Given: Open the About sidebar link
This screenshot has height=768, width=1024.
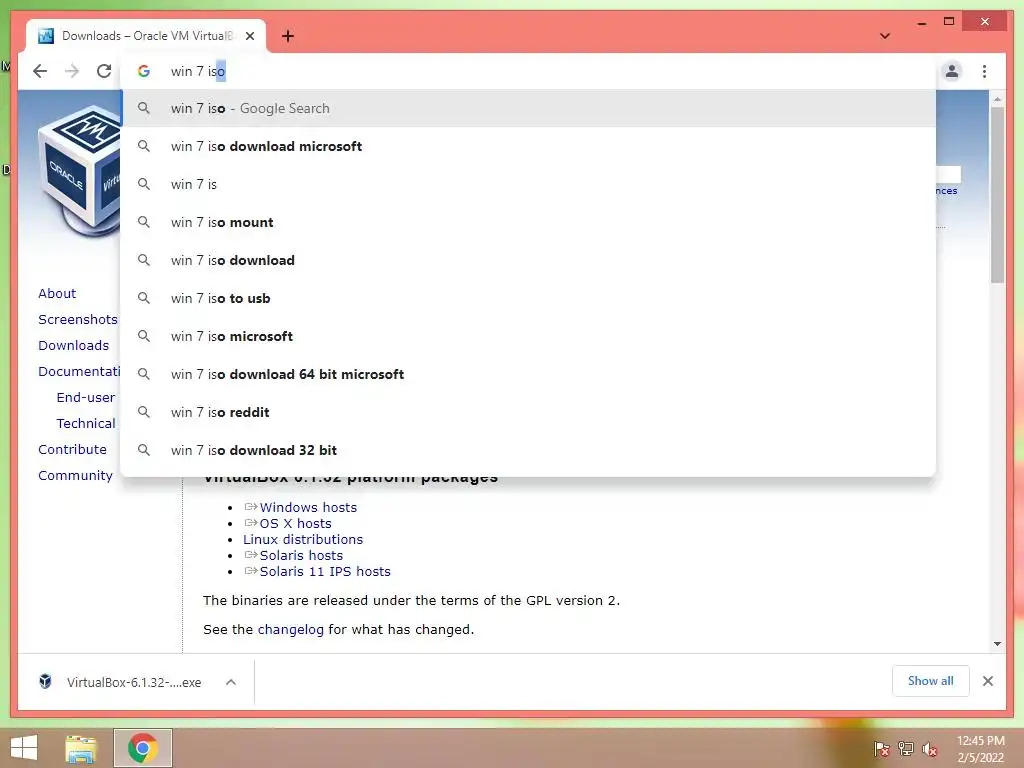Looking at the screenshot, I should pyautogui.click(x=57, y=293).
